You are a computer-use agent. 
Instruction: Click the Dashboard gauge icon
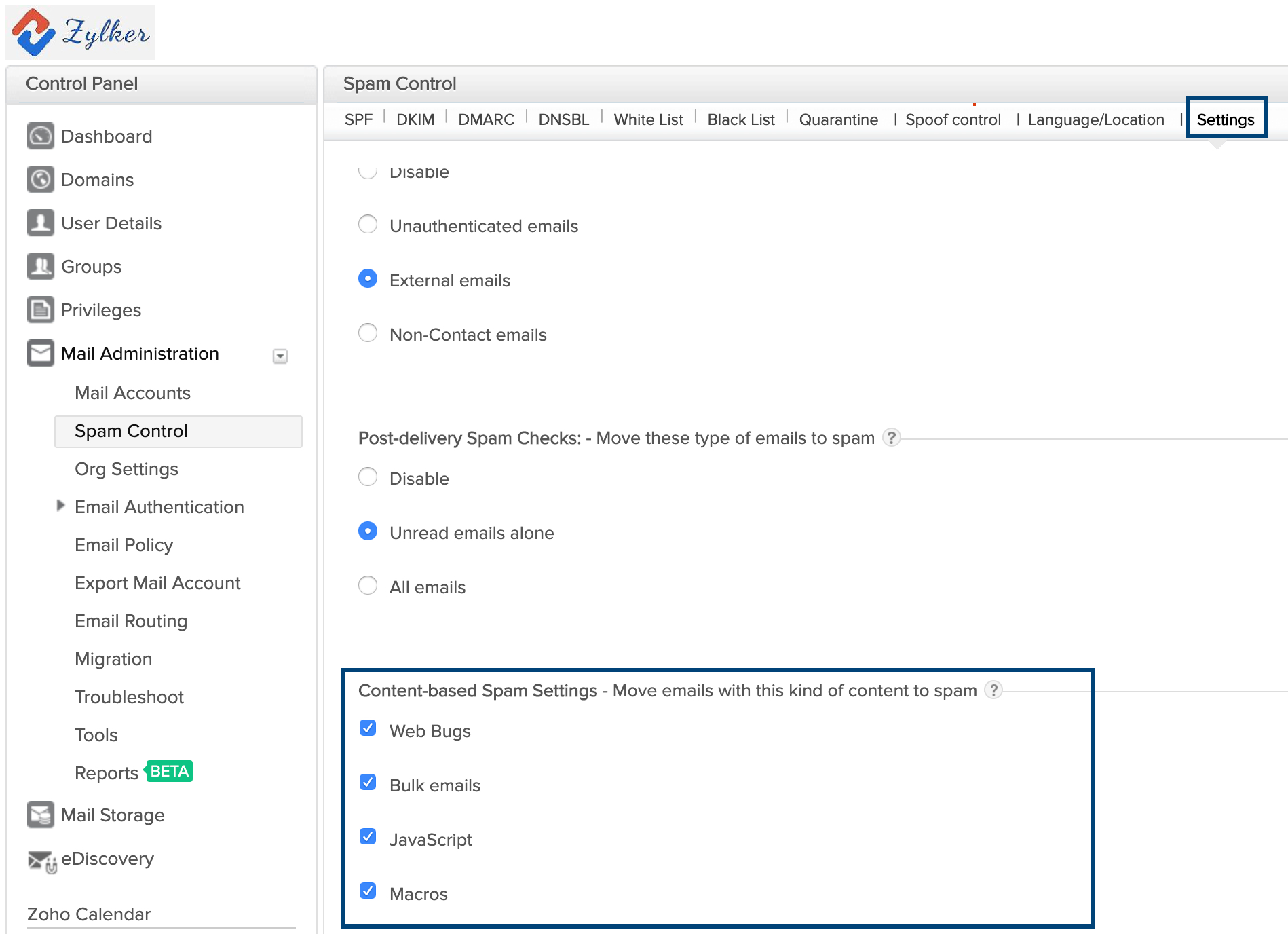(40, 136)
